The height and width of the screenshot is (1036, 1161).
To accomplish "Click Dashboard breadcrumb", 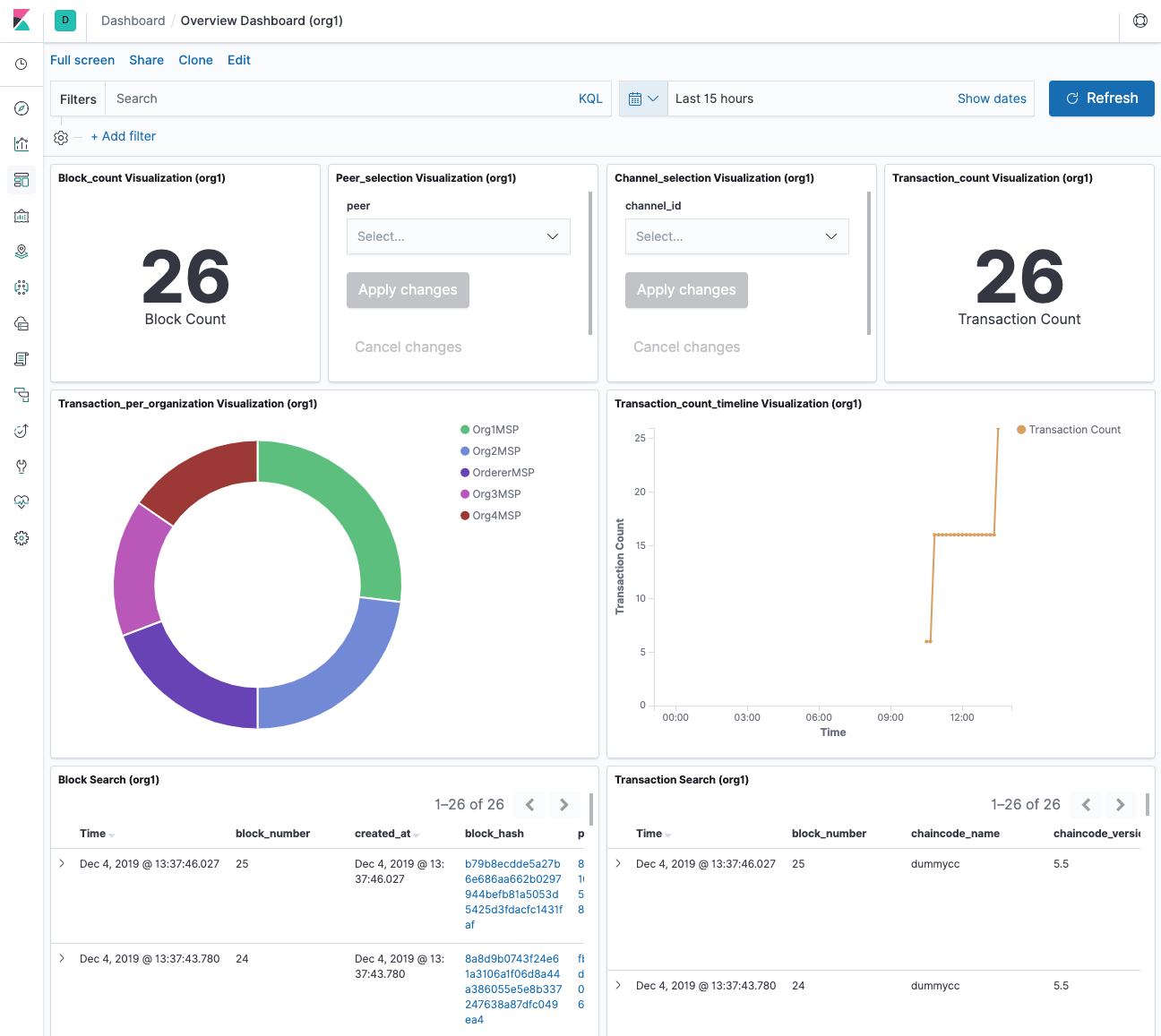I will pos(133,21).
